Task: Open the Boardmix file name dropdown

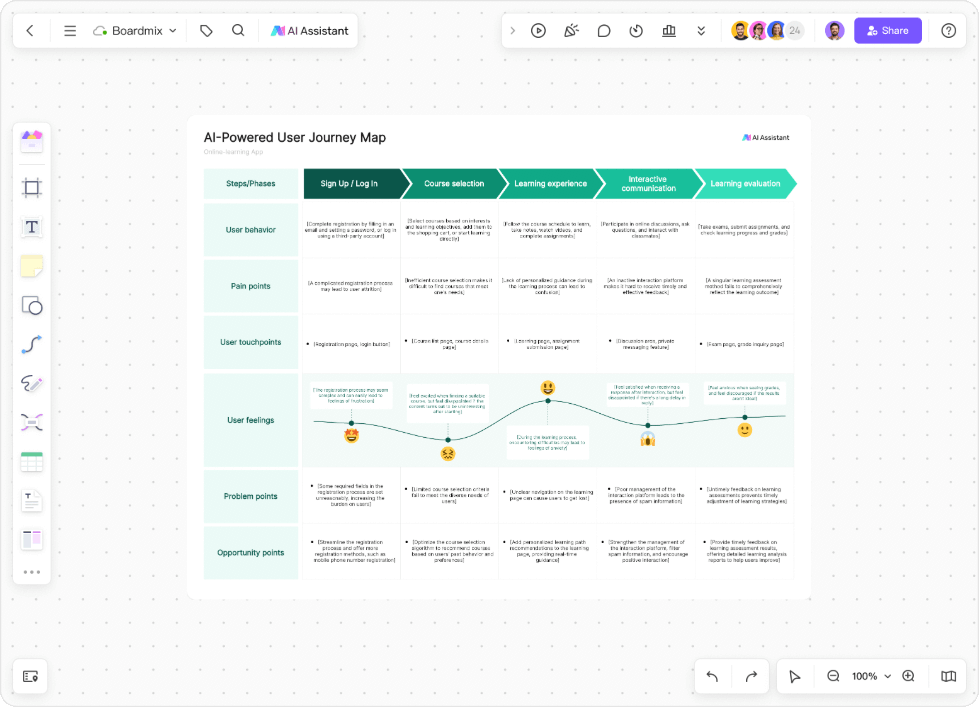Action: (135, 31)
